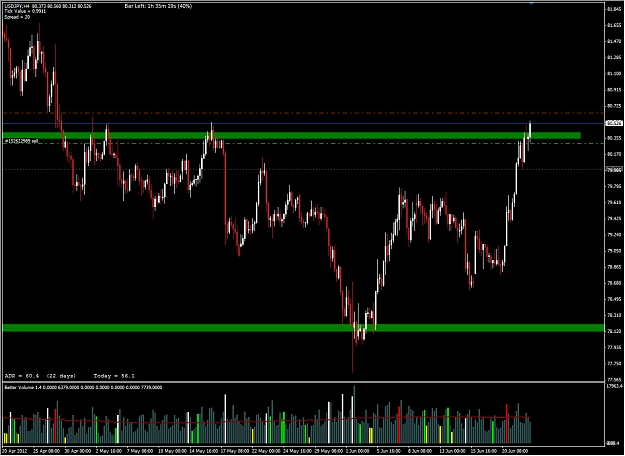Click the Today = 56.1 text
Screen dimensions: 625x456
coord(114,376)
